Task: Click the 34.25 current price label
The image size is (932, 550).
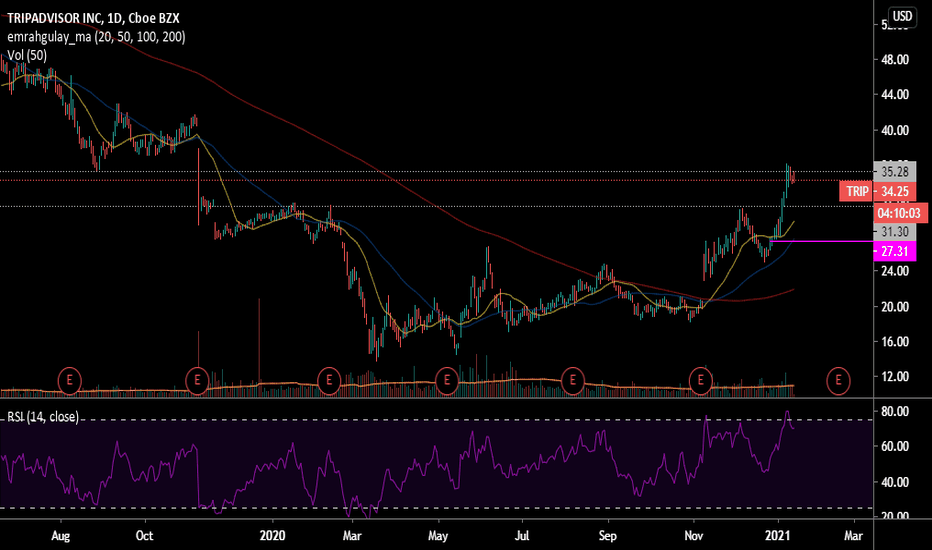Action: click(x=895, y=191)
